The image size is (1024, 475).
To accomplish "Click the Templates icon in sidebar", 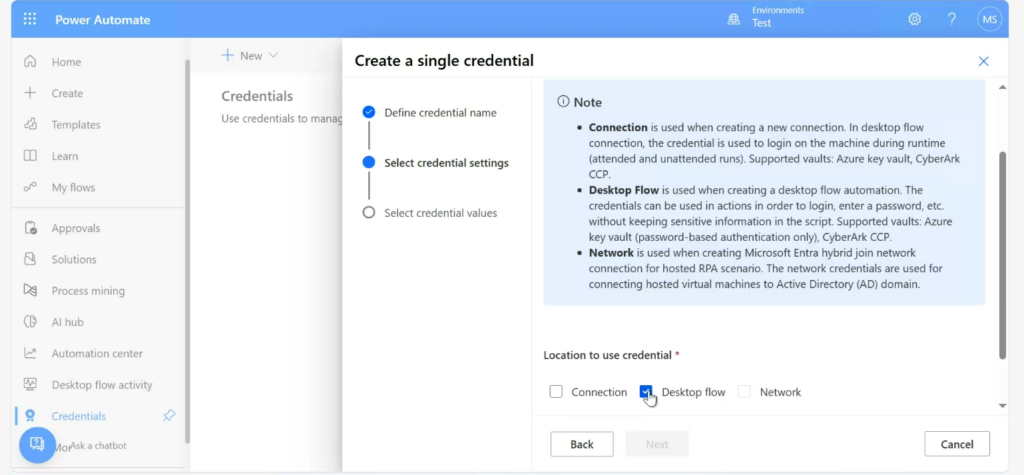I will [x=30, y=124].
